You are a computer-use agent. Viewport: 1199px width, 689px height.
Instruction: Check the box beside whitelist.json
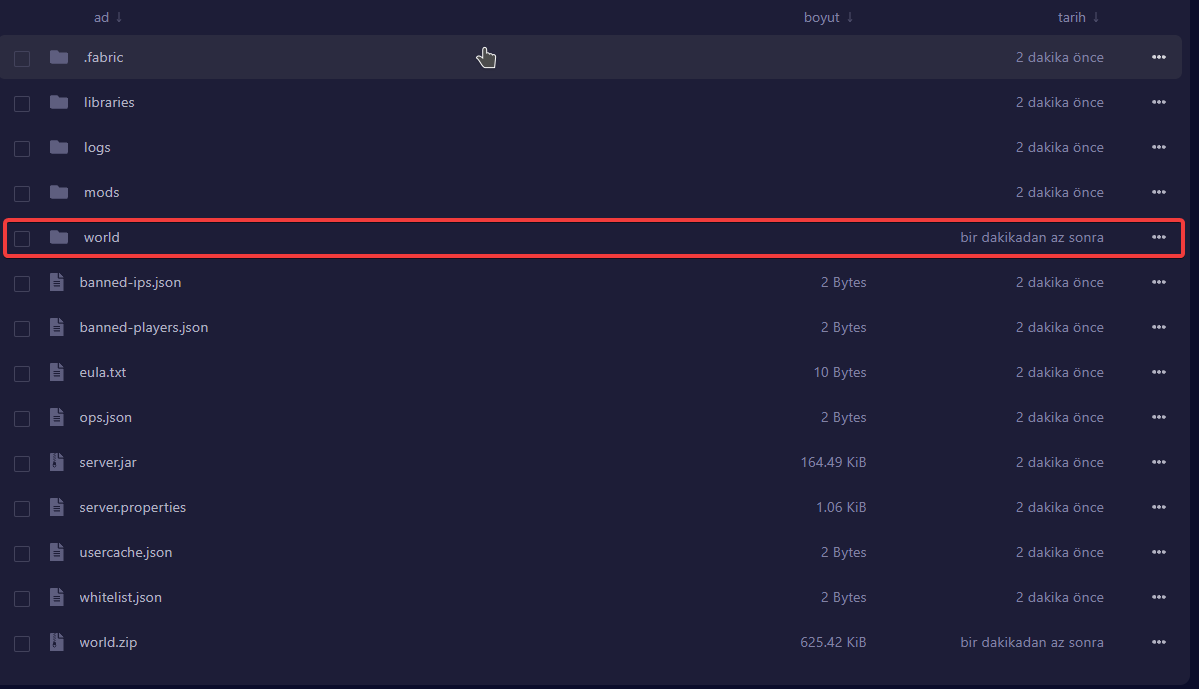tap(22, 598)
